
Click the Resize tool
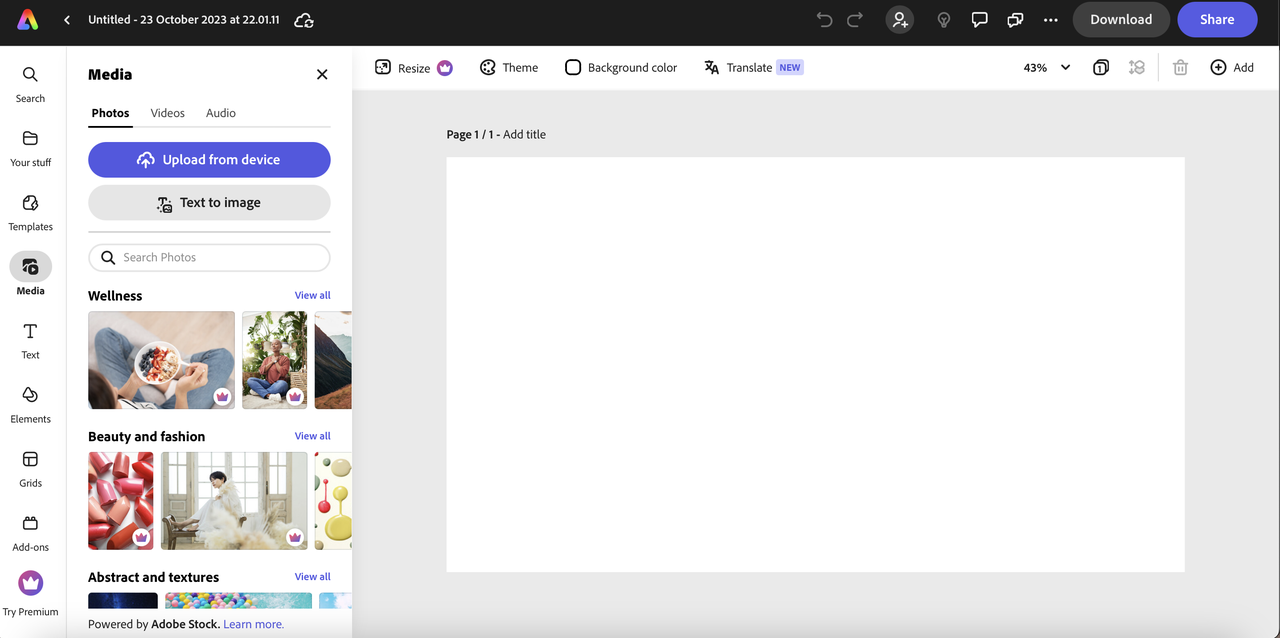[414, 68]
